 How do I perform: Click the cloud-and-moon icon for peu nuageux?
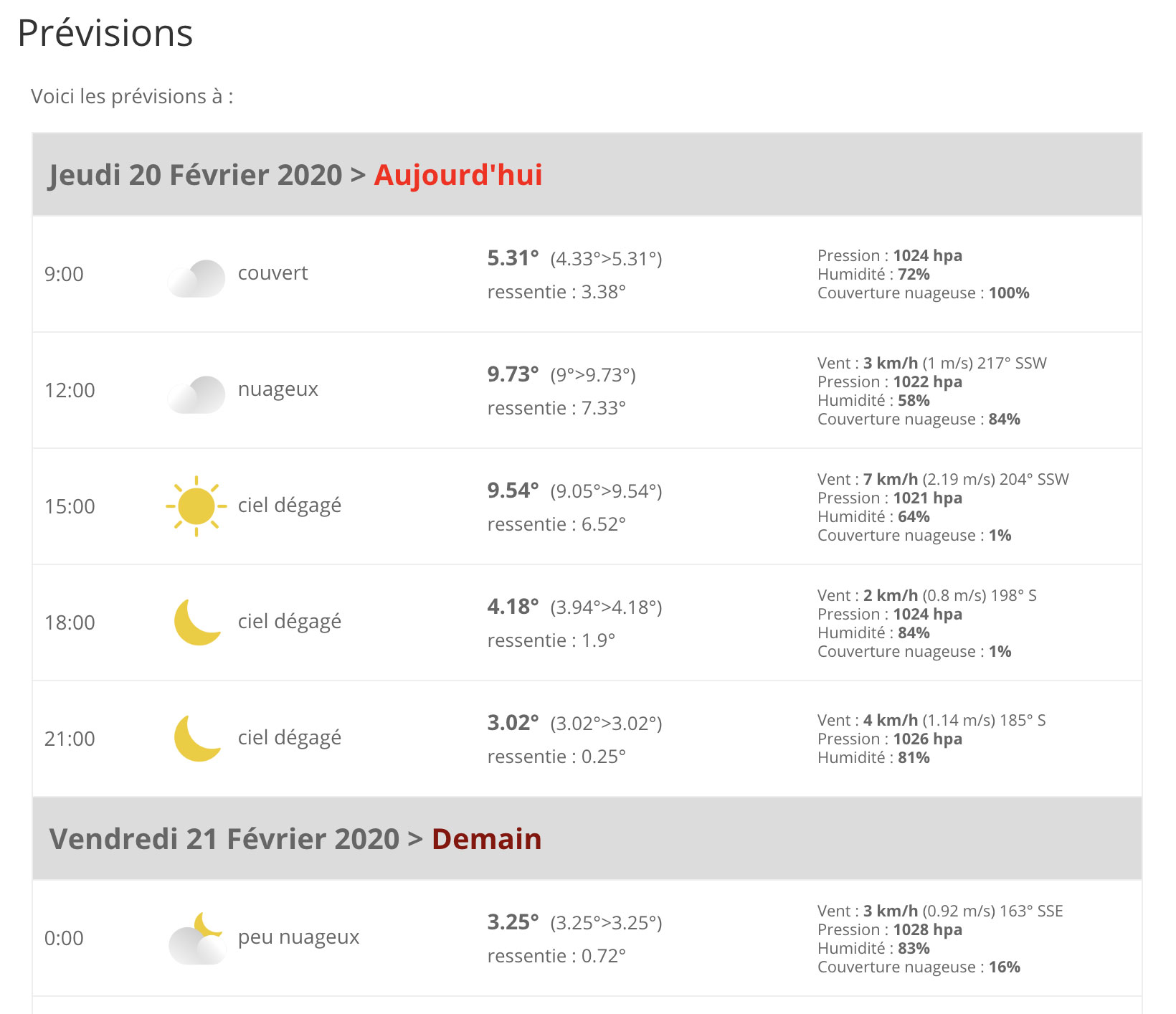click(197, 938)
